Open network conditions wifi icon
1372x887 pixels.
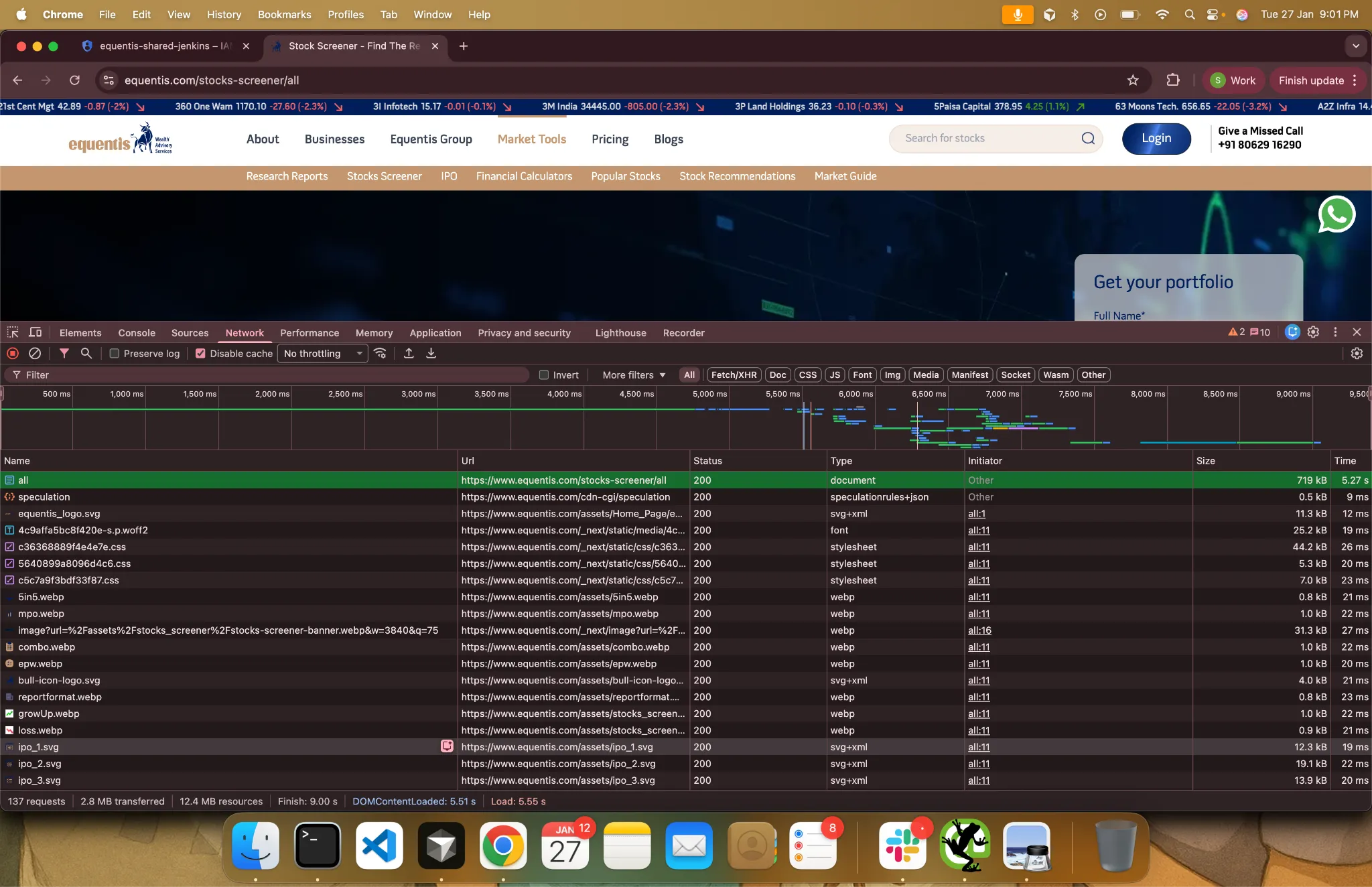380,353
